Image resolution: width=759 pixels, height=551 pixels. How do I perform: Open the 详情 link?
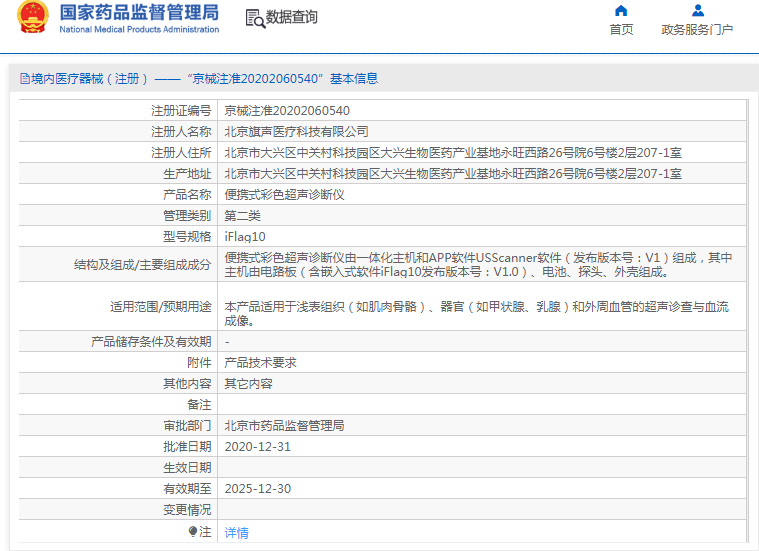[237, 533]
